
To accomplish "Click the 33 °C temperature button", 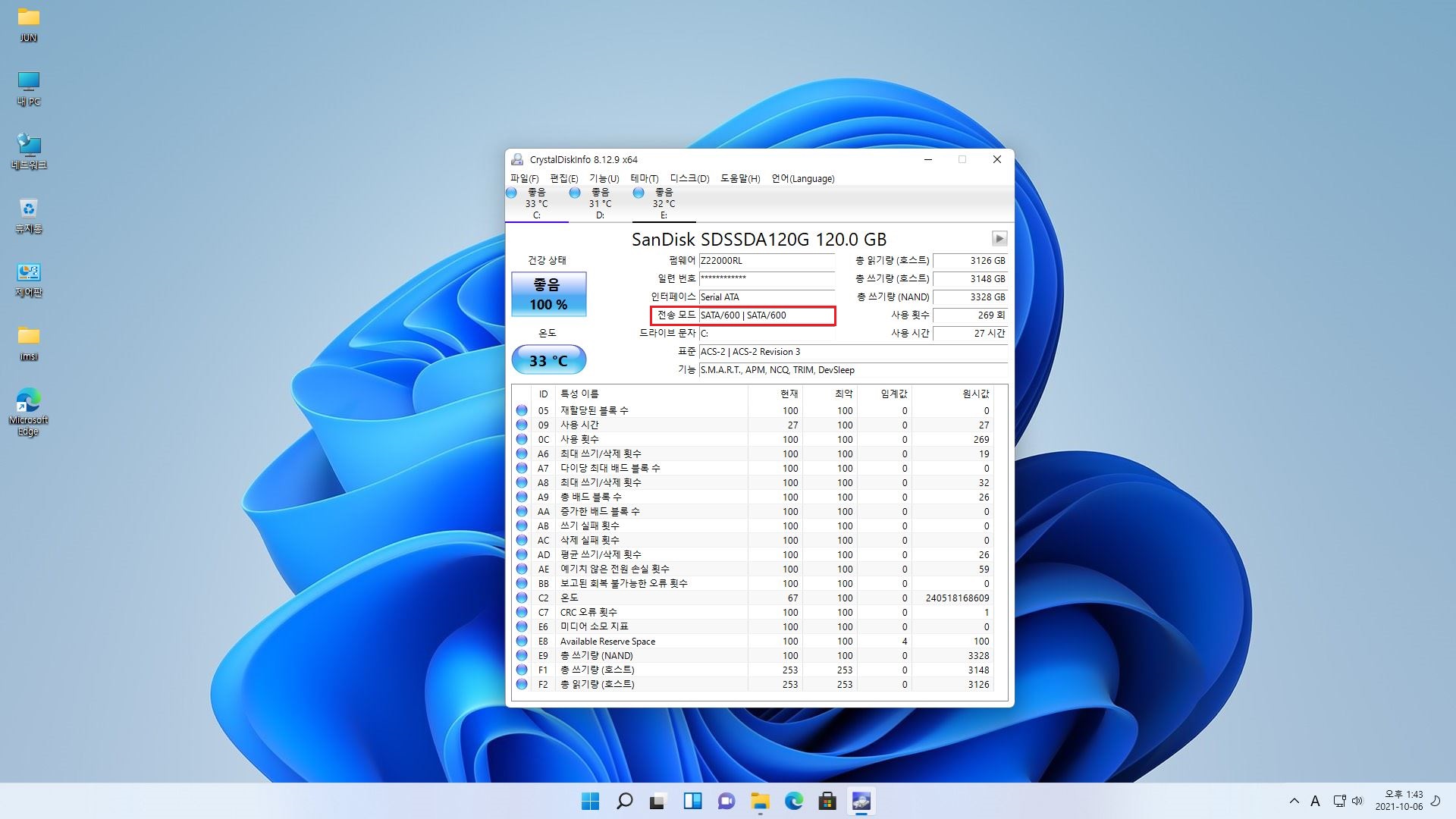I will click(548, 360).
